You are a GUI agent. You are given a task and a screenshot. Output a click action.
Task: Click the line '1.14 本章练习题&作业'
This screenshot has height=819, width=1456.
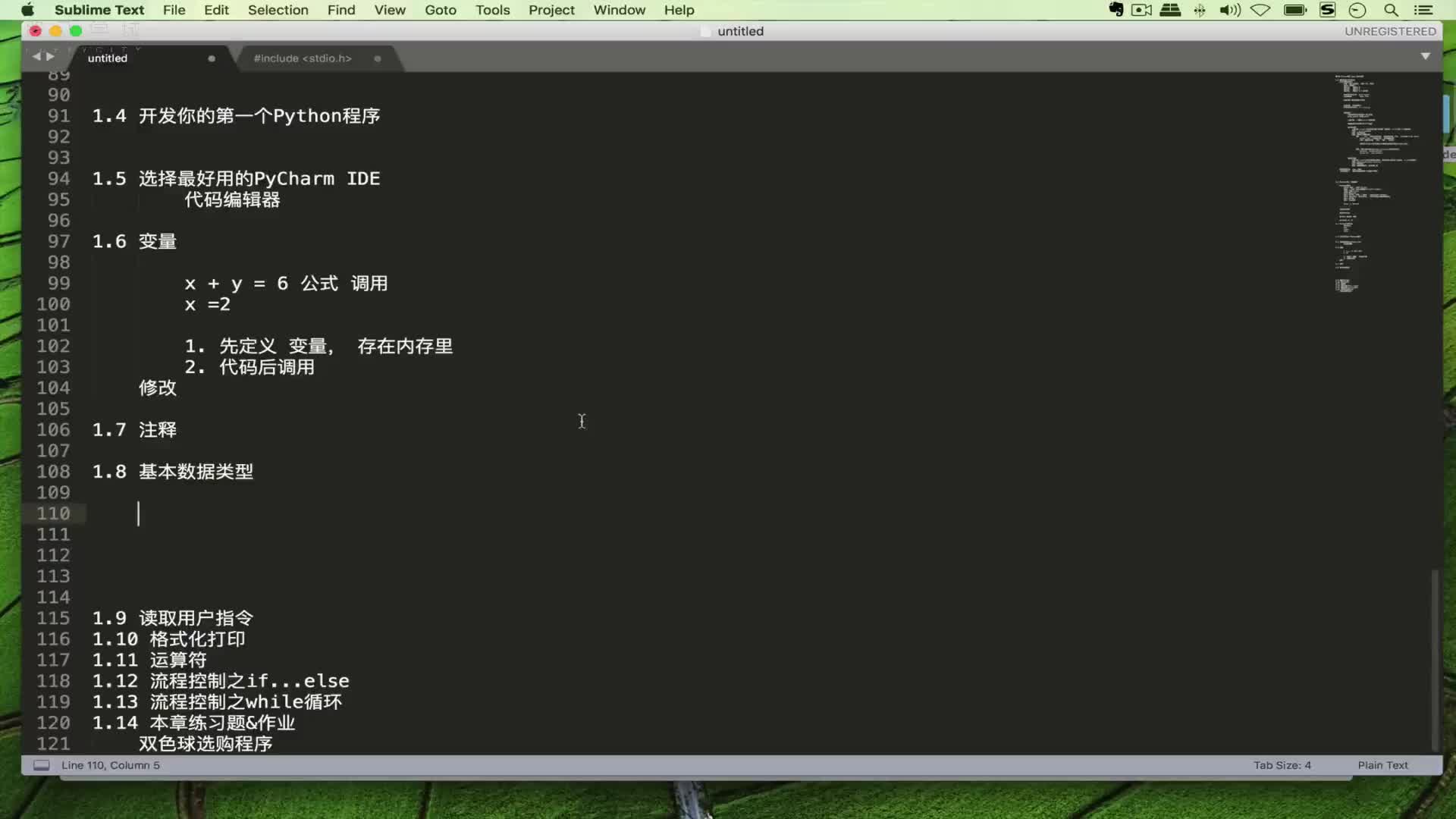click(x=193, y=723)
